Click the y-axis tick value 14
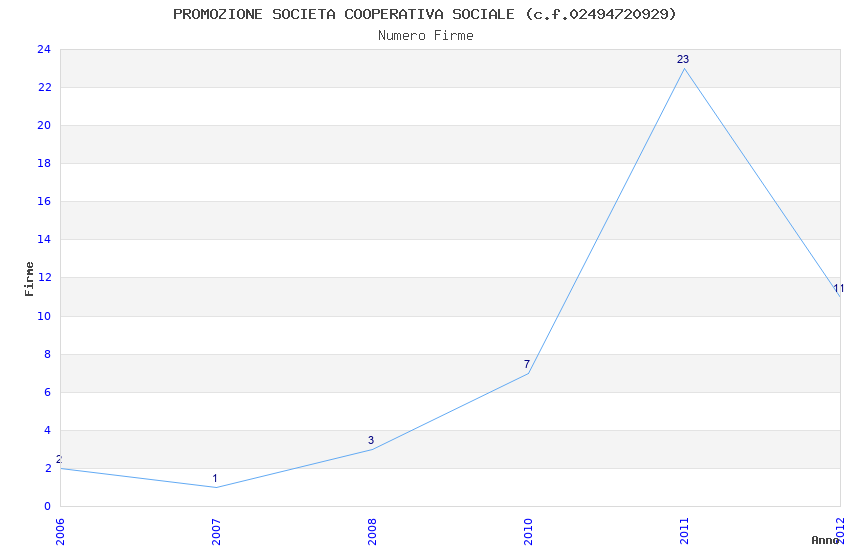 (x=44, y=240)
